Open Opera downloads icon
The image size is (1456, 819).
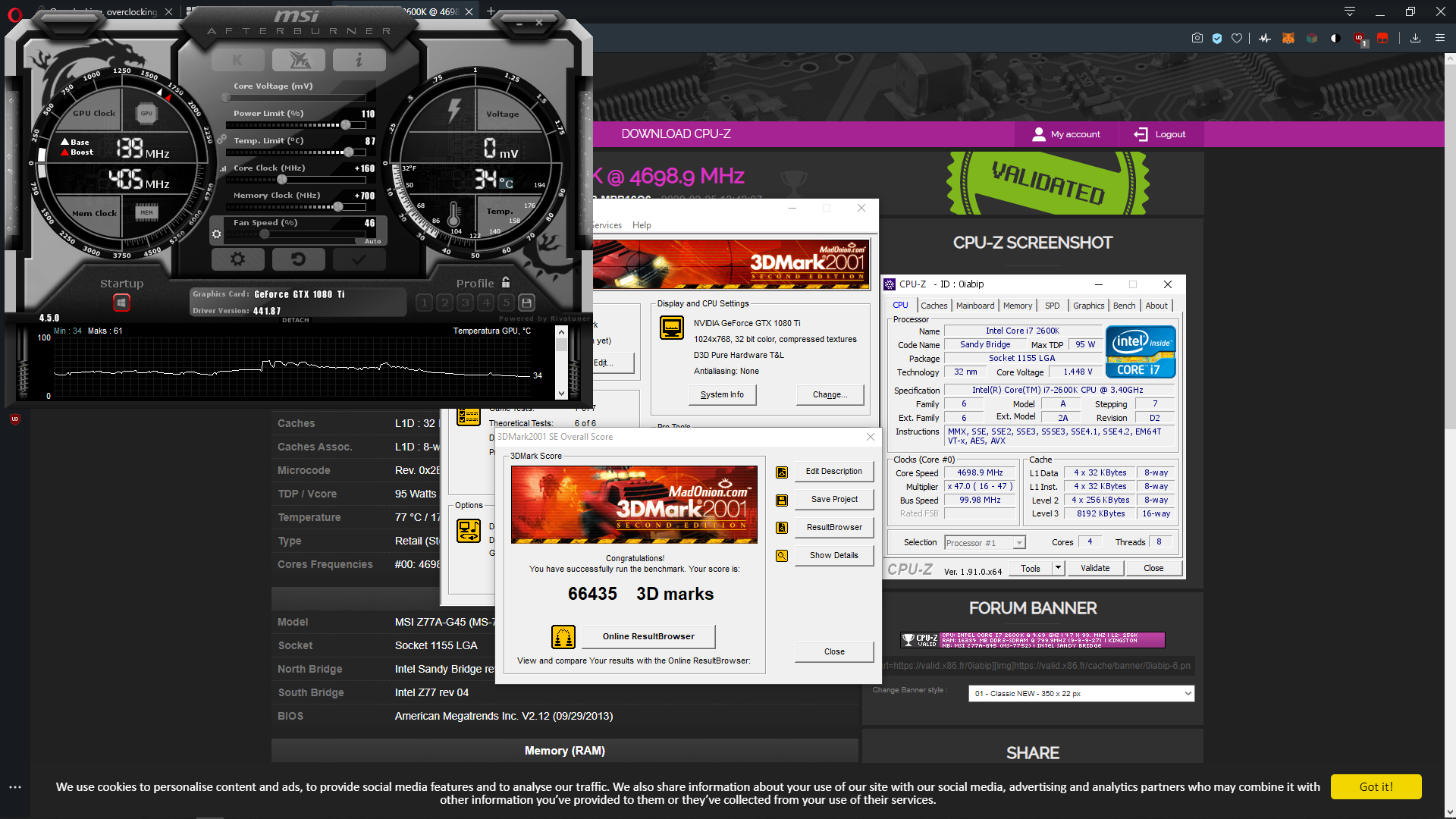(x=1415, y=38)
